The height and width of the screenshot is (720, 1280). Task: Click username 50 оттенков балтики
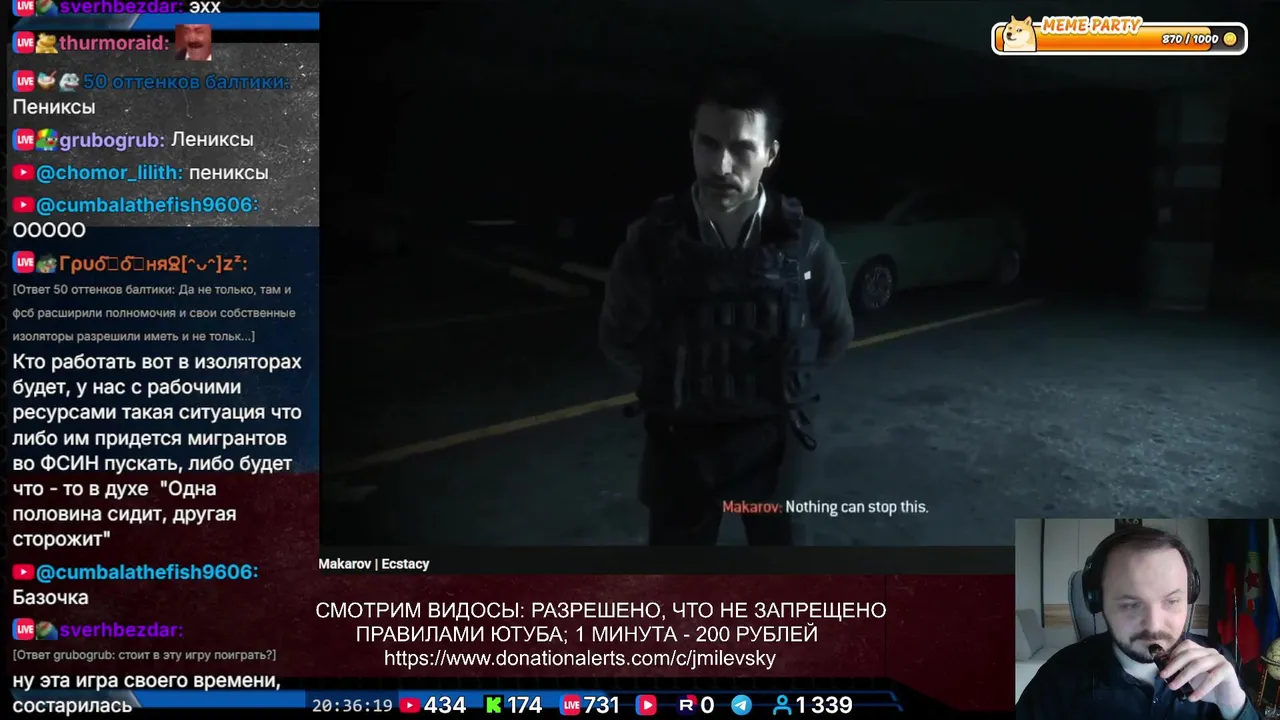pos(186,82)
